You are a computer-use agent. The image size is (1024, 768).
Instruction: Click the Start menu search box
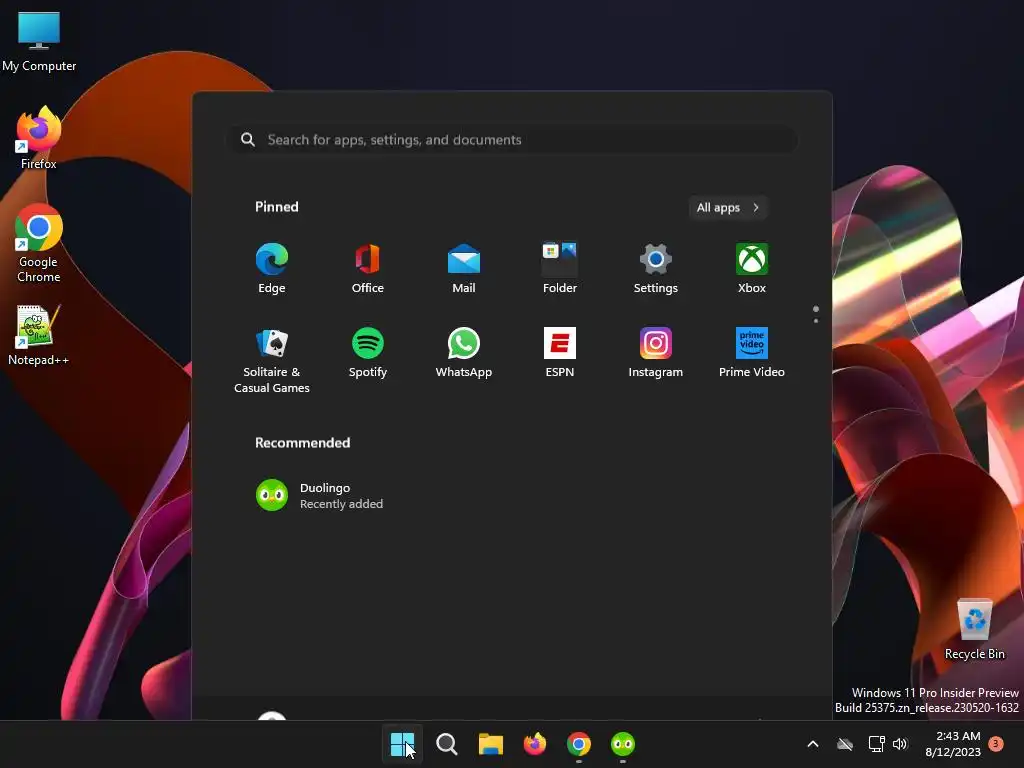512,140
